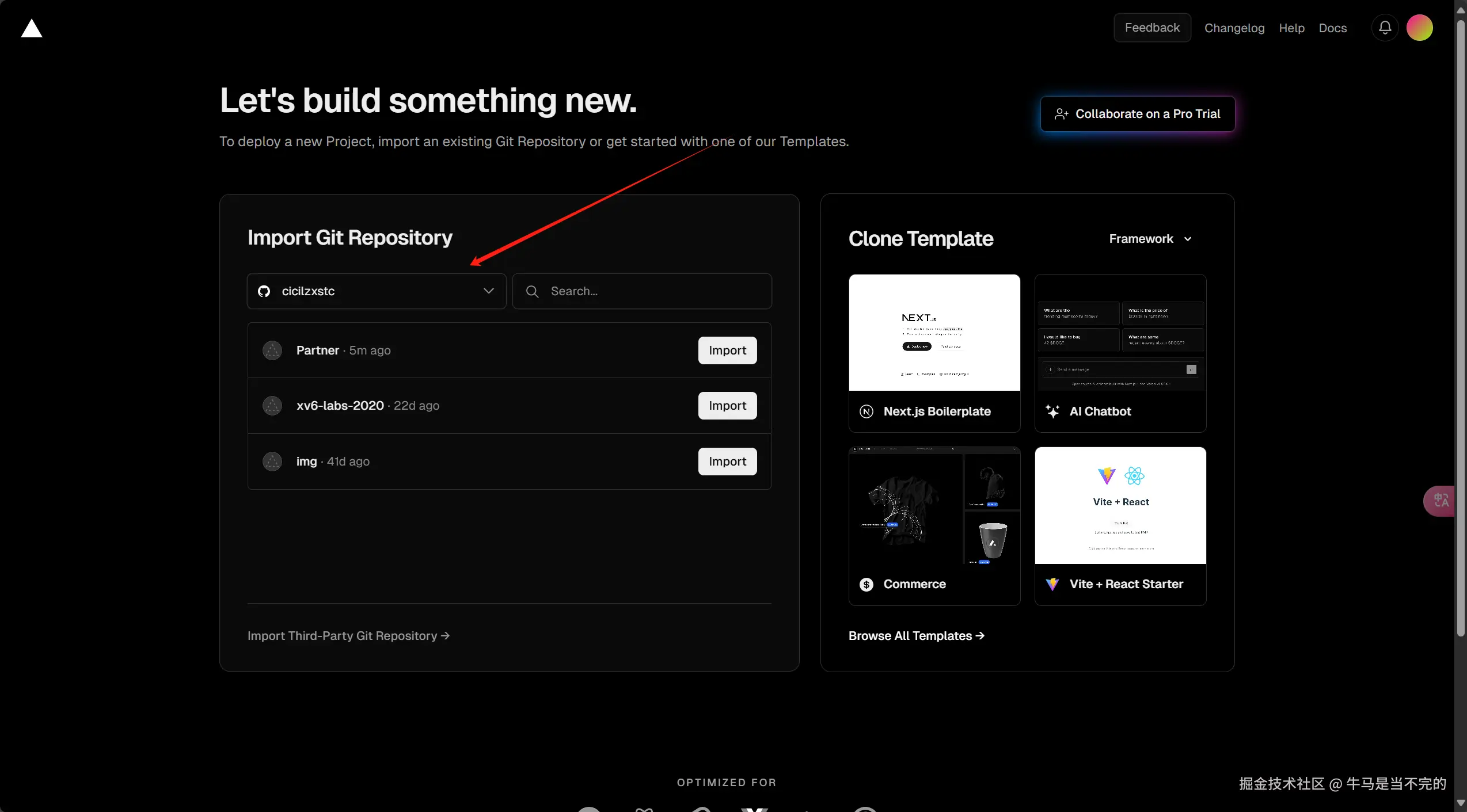Click the translate floating icon
This screenshot has height=812, width=1467.
click(x=1441, y=501)
